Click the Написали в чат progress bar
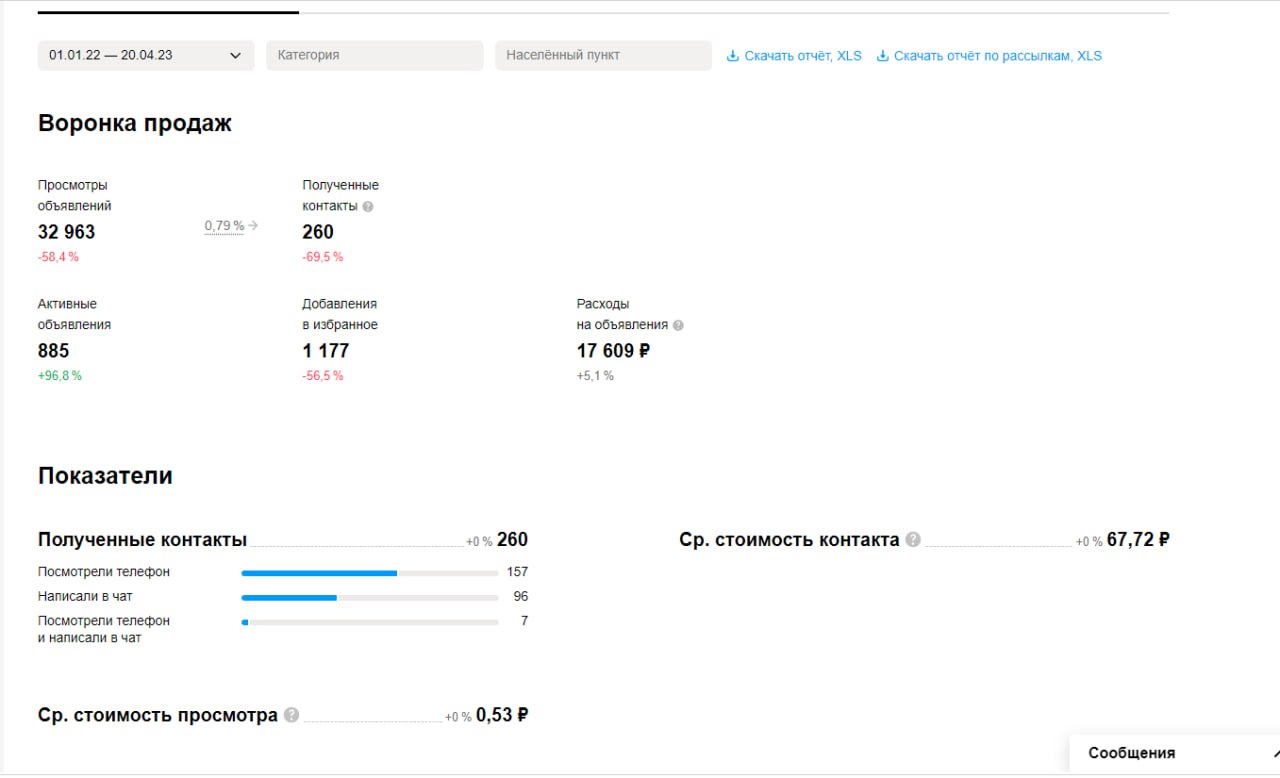 pyautogui.click(x=369, y=597)
